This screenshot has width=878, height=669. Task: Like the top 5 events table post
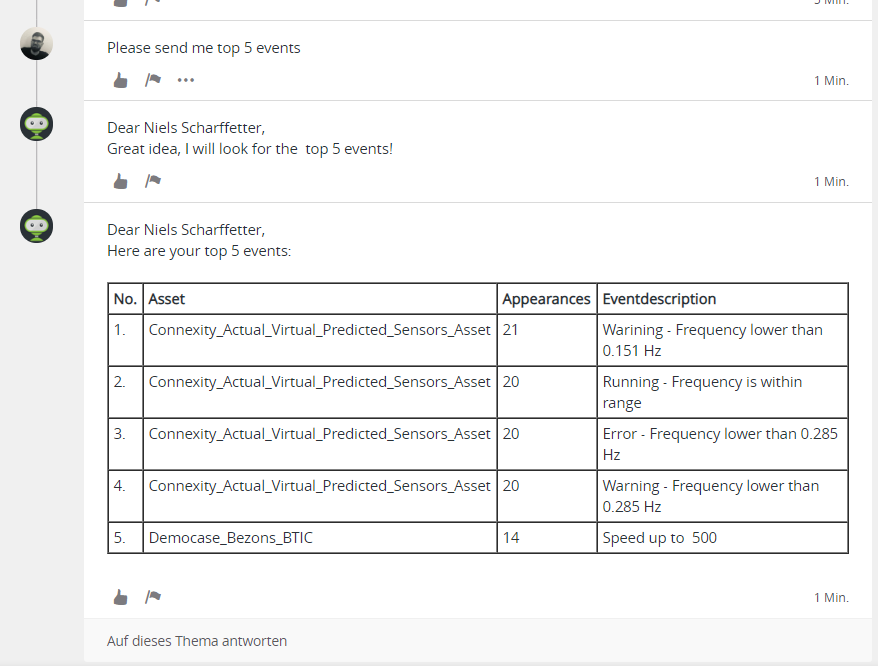[x=120, y=597]
